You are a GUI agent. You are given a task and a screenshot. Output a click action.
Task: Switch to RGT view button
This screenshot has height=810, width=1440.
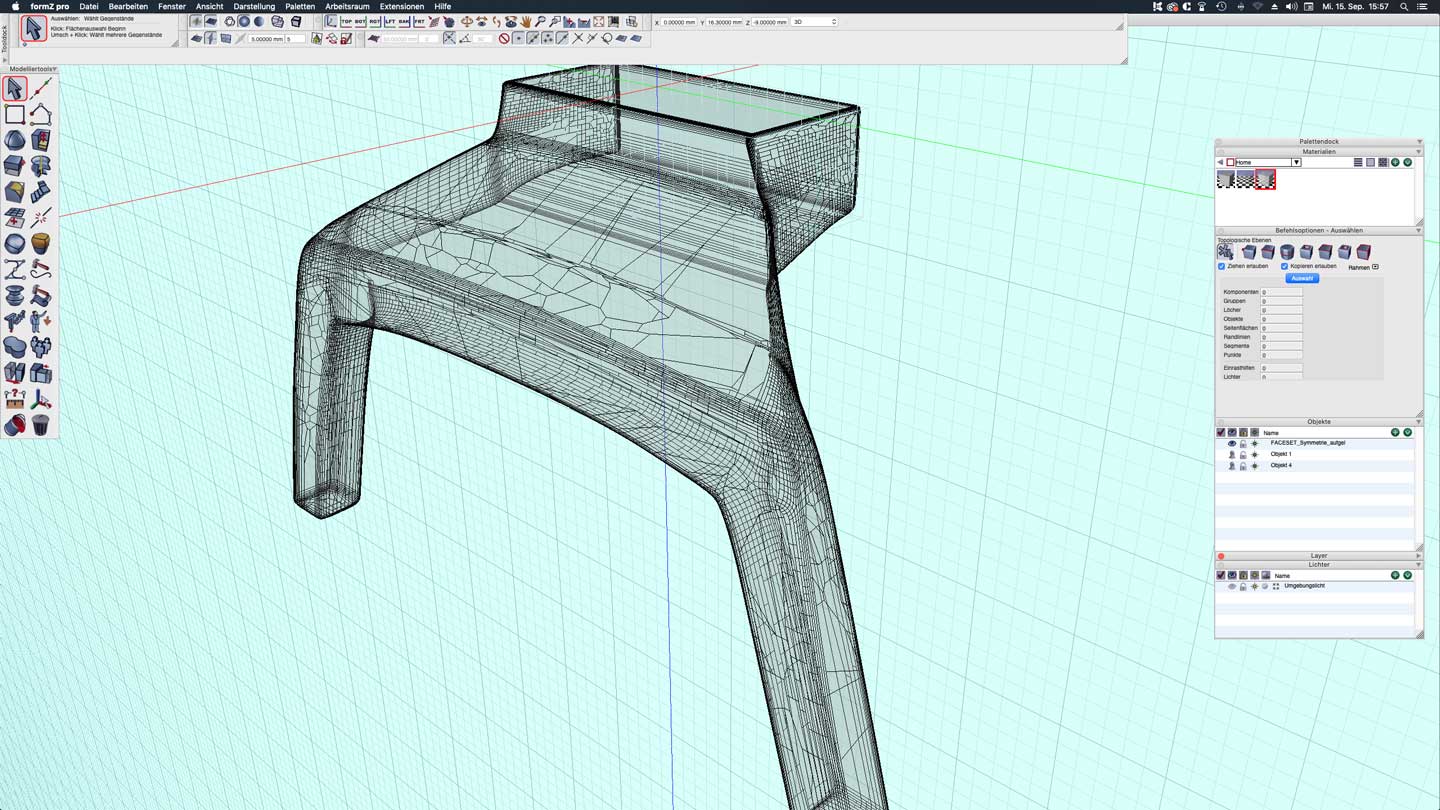coord(375,21)
